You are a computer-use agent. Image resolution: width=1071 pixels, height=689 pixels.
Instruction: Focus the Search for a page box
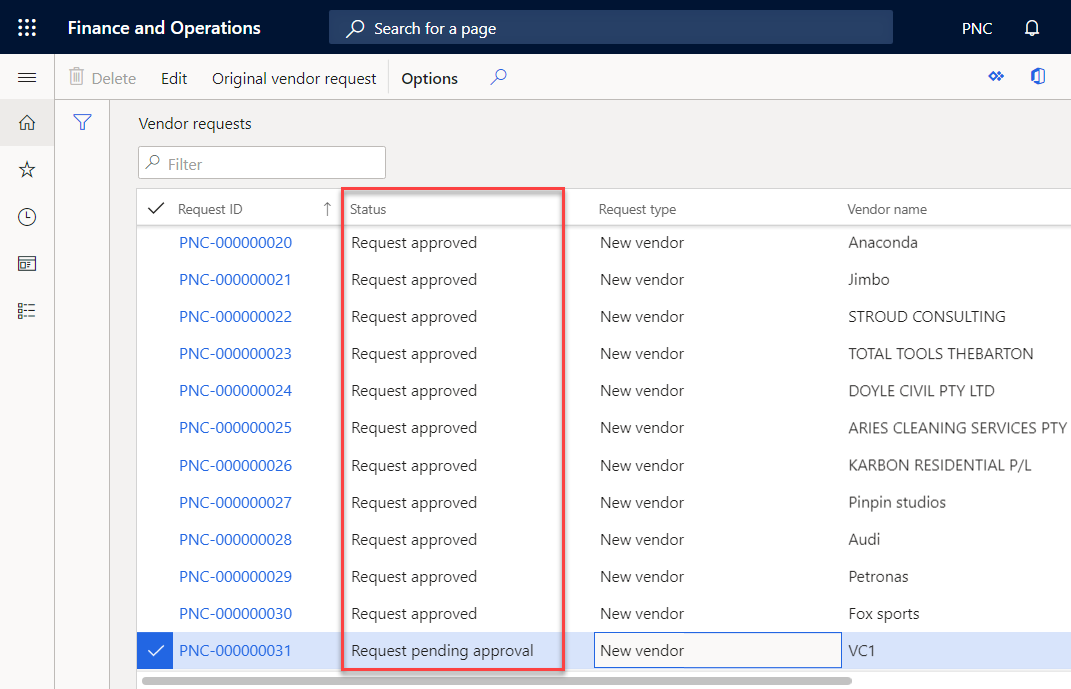click(x=611, y=27)
